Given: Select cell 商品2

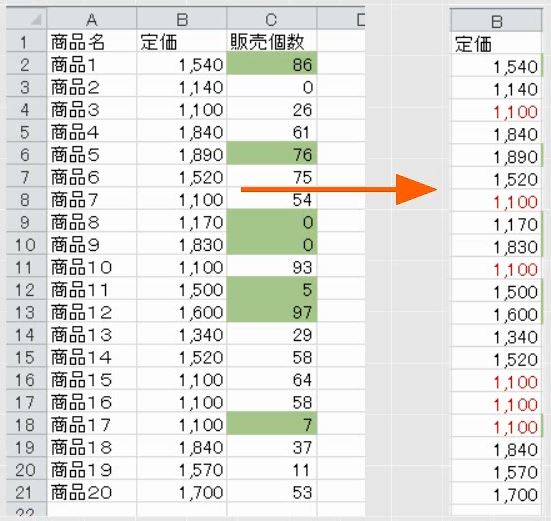Looking at the screenshot, I should click(91, 86).
